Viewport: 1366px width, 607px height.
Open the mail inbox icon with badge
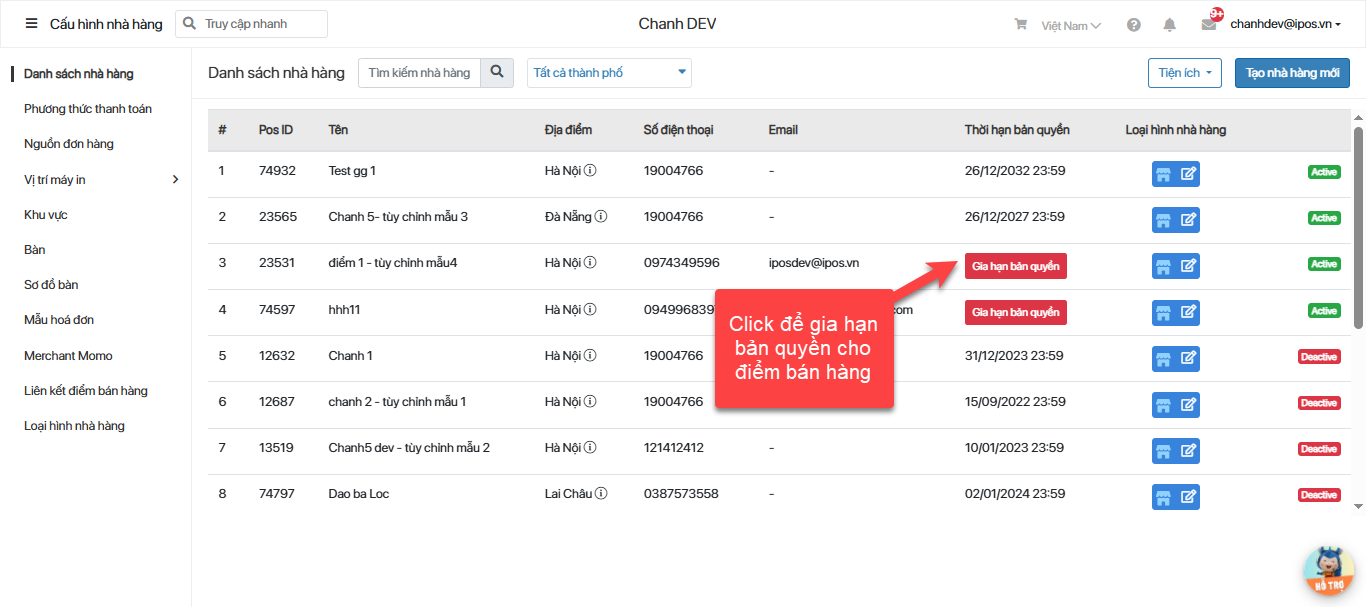click(x=1209, y=25)
